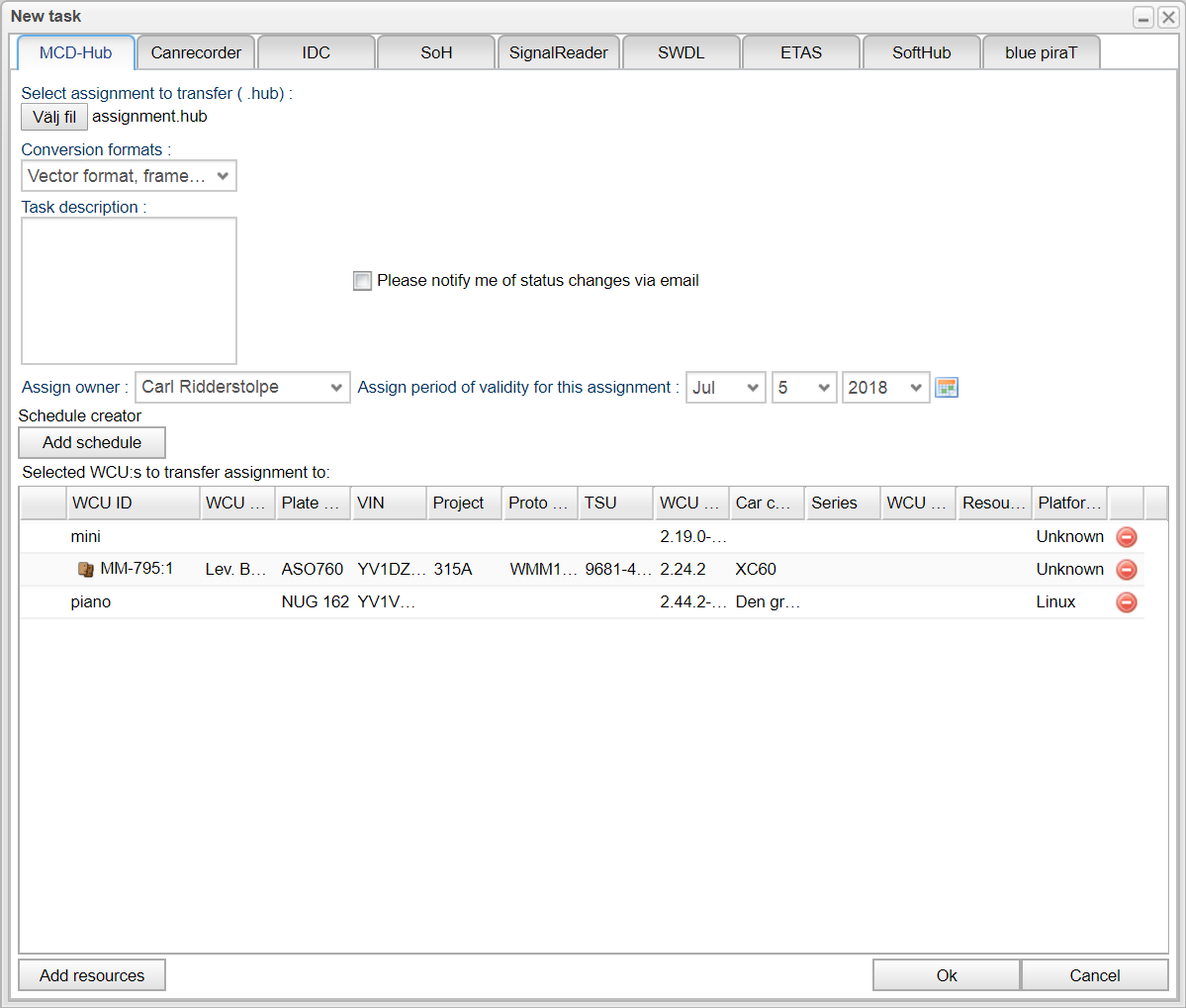Sort by the WCU ID column header
Image resolution: width=1186 pixels, height=1008 pixels.
click(133, 504)
